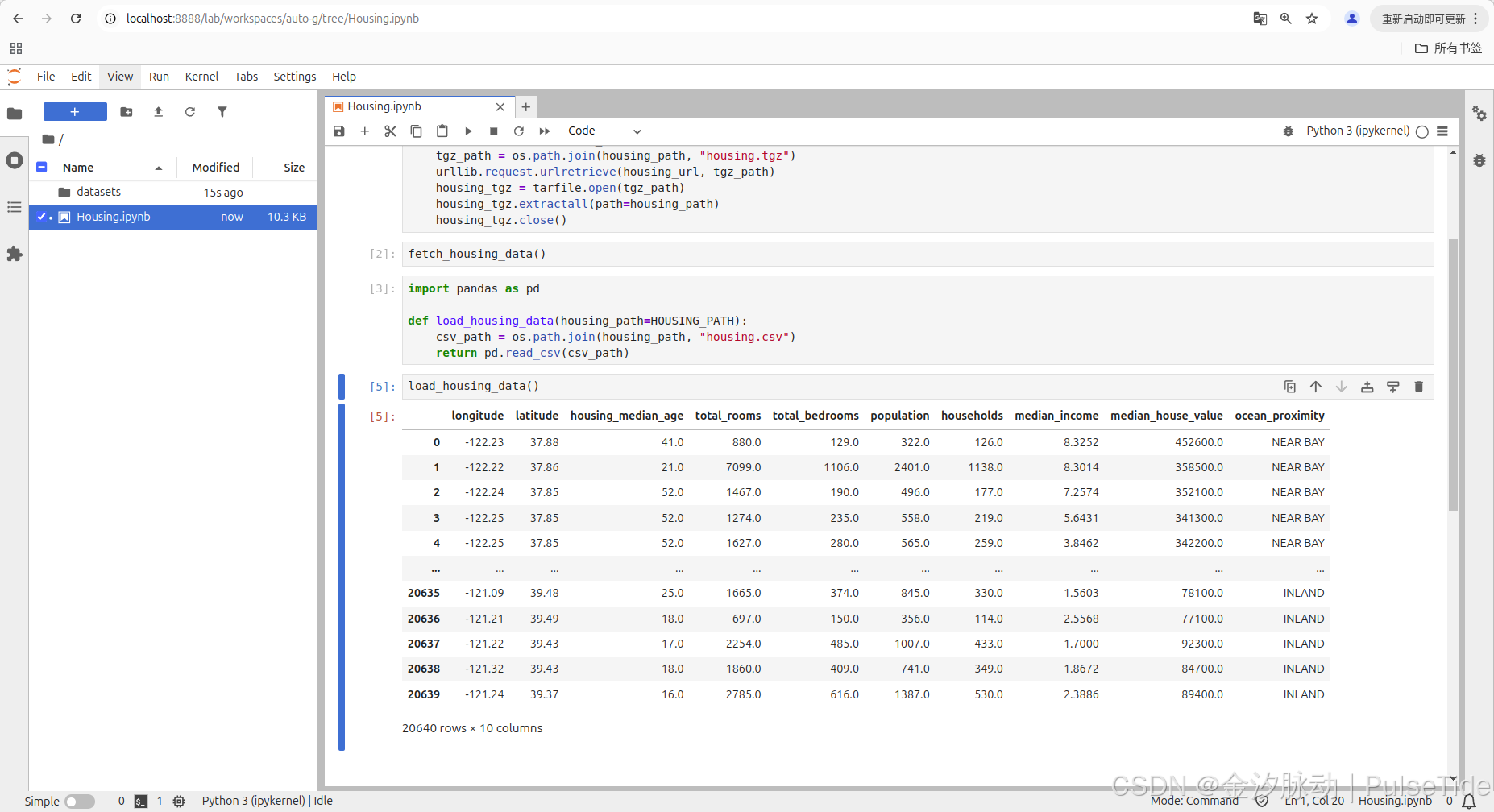Open the Settings menu
Image resolution: width=1494 pixels, height=812 pixels.
coord(295,77)
